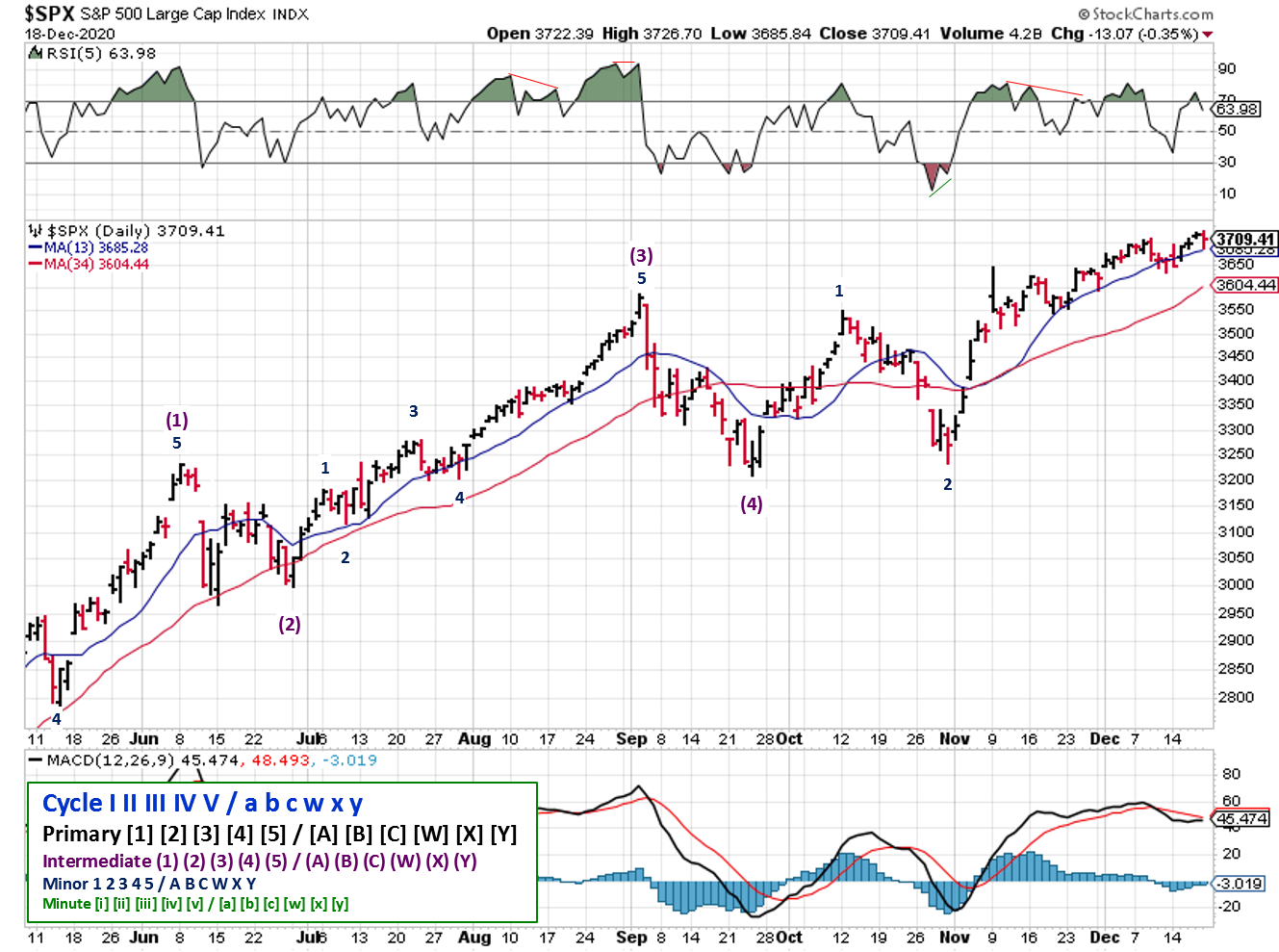Image resolution: width=1279 pixels, height=952 pixels.
Task: Click the Cycle line in the wave legend box
Action: coord(202,804)
